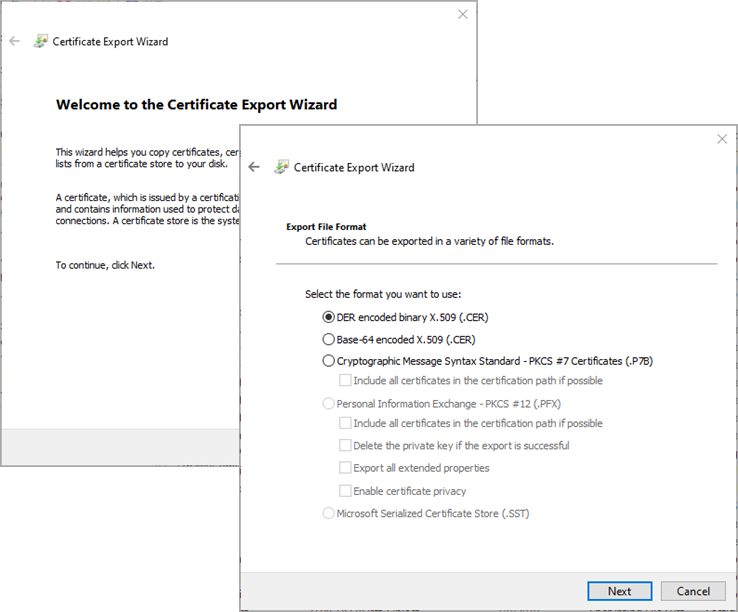The image size is (738, 612).
Task: Go back using the front wizard's back arrow
Action: tap(254, 167)
